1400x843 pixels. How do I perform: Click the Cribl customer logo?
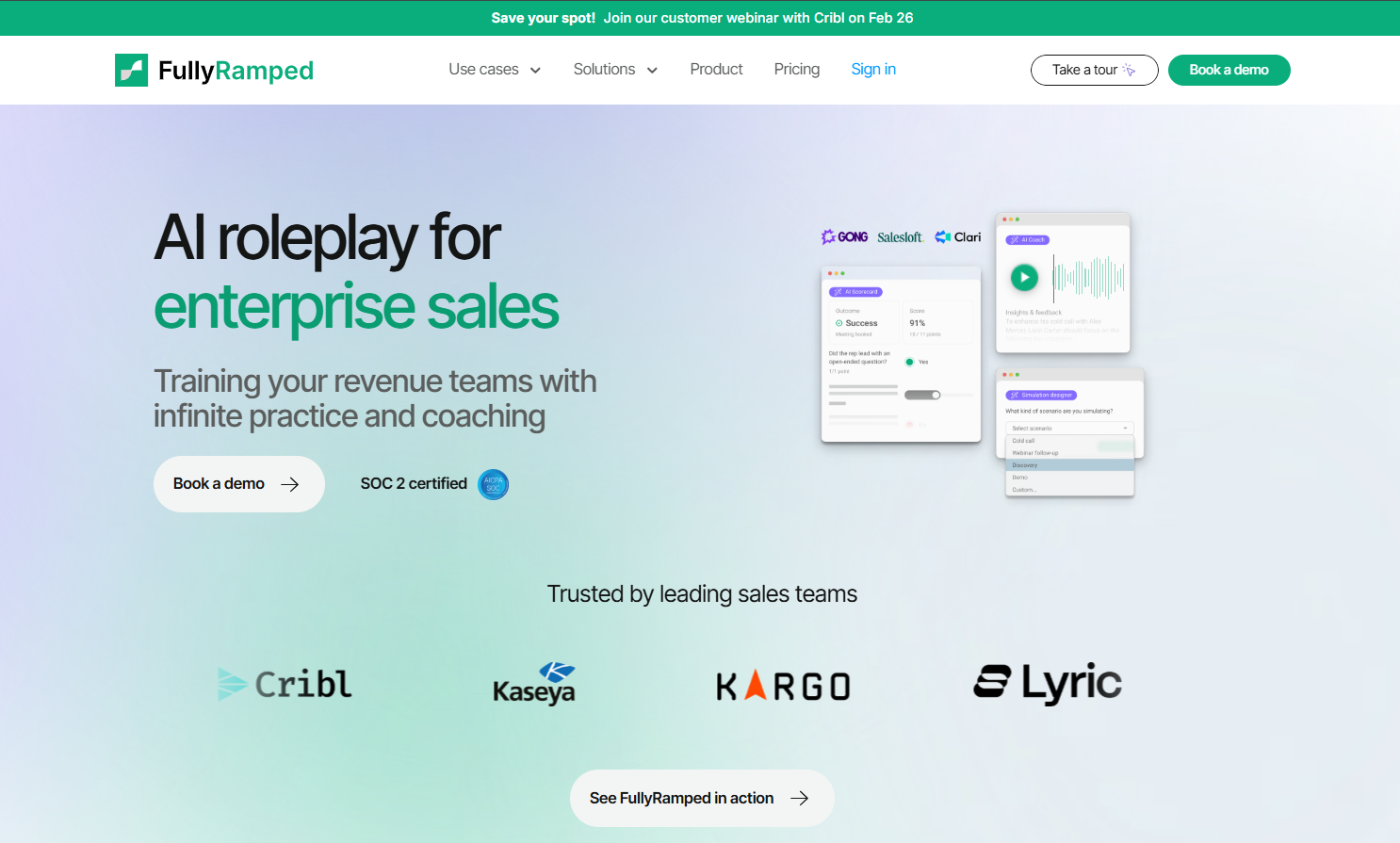[285, 684]
